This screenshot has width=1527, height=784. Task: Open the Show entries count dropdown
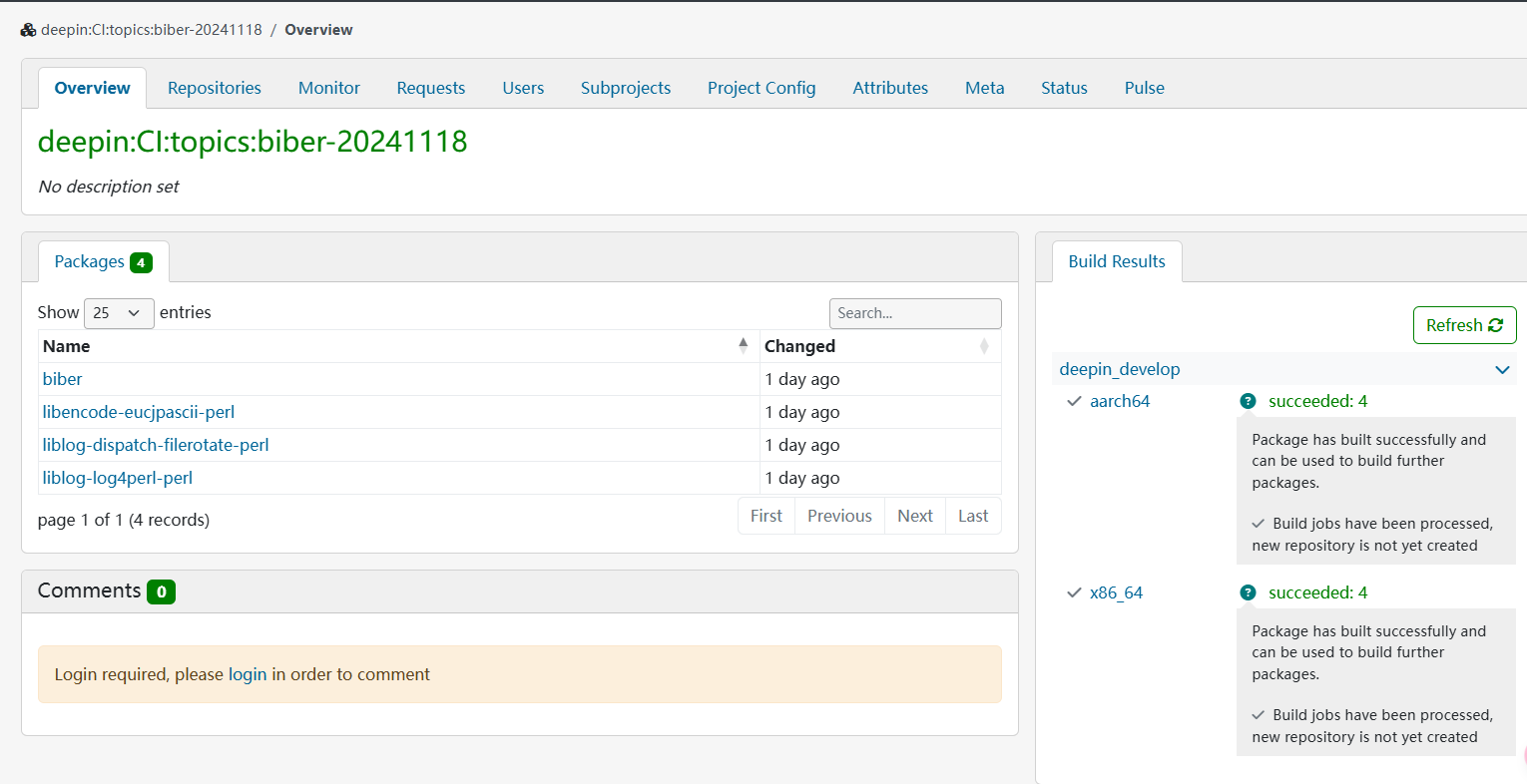[x=119, y=313]
